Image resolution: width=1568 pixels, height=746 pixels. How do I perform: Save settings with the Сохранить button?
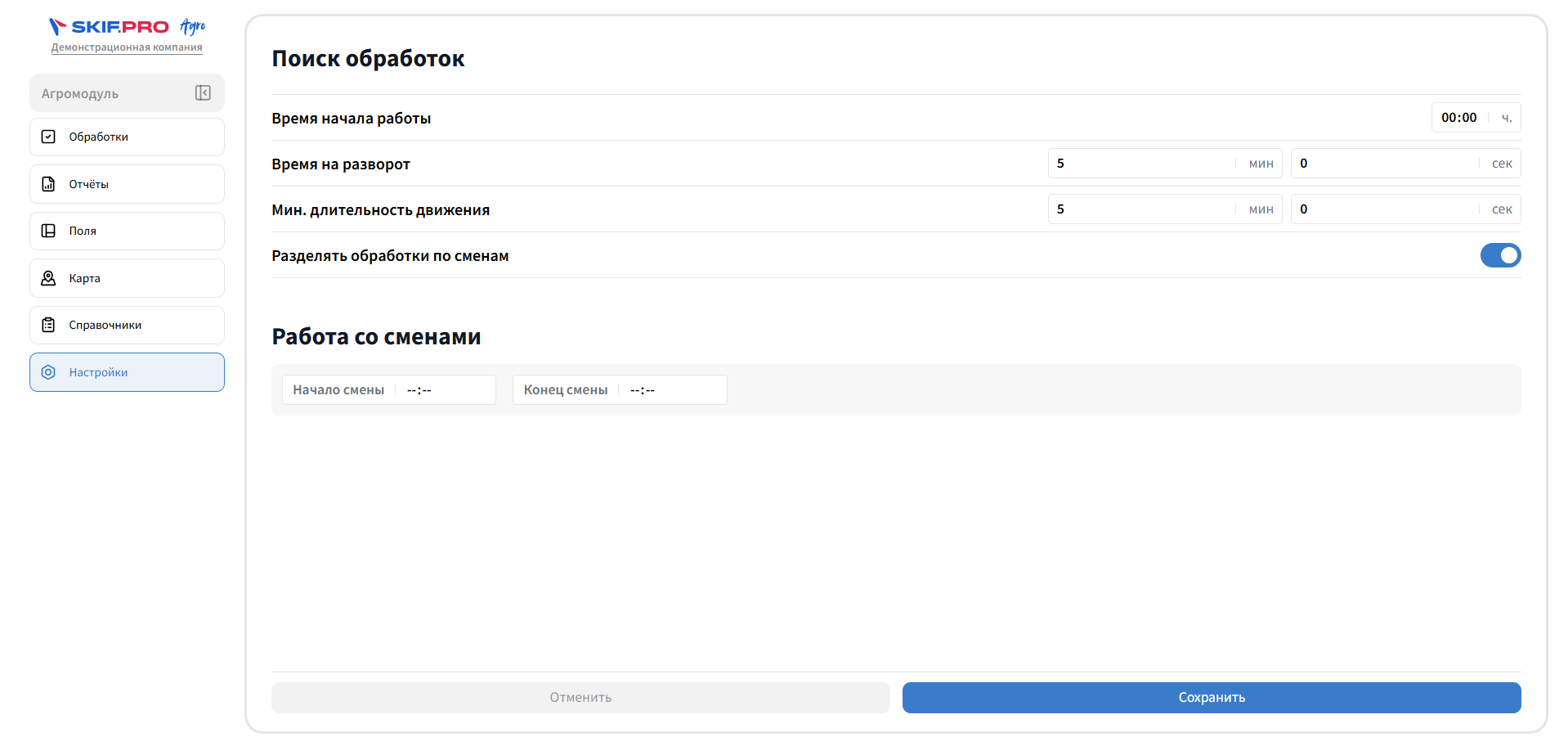pyautogui.click(x=1212, y=698)
